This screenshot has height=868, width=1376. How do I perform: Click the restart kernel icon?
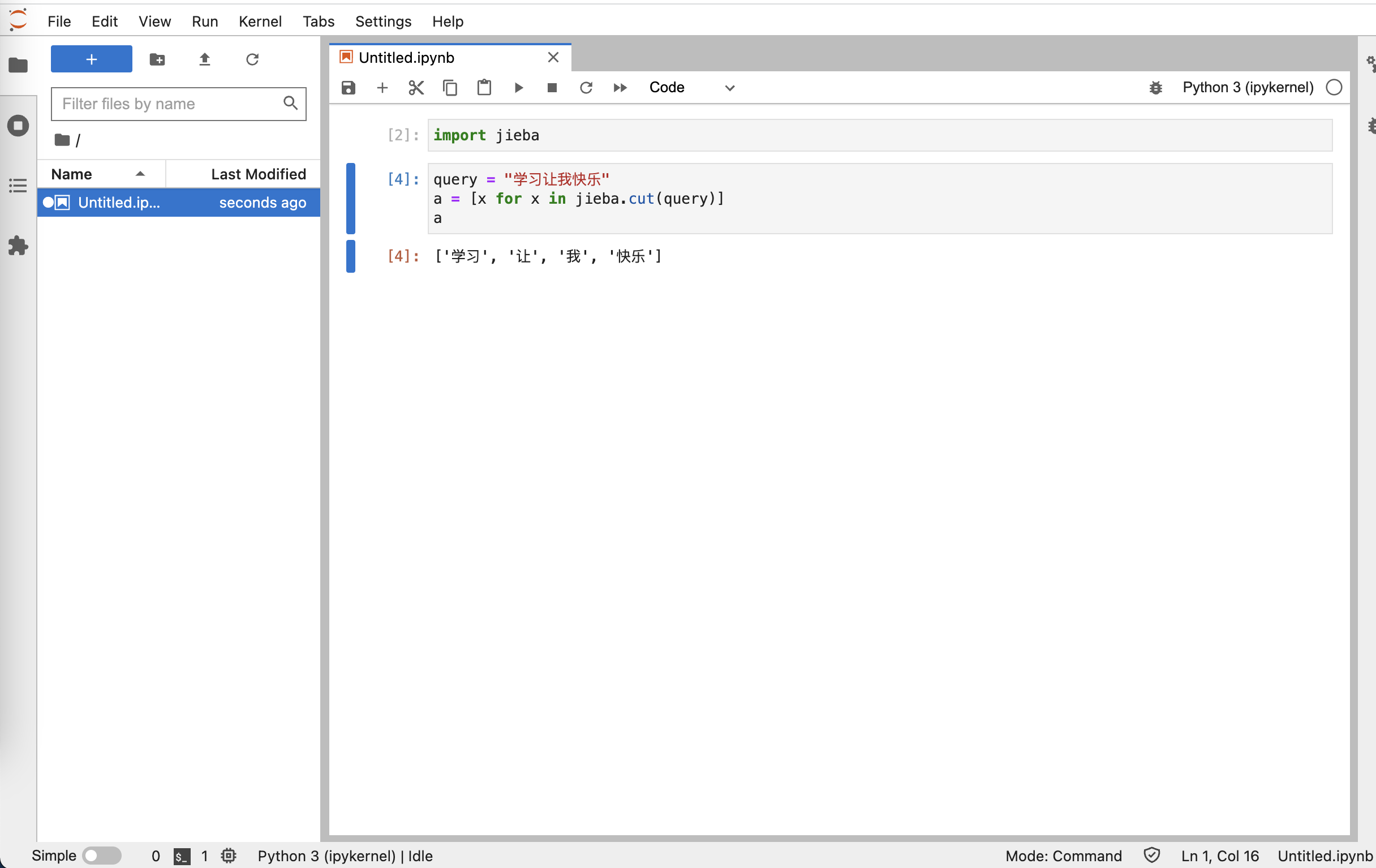click(585, 87)
